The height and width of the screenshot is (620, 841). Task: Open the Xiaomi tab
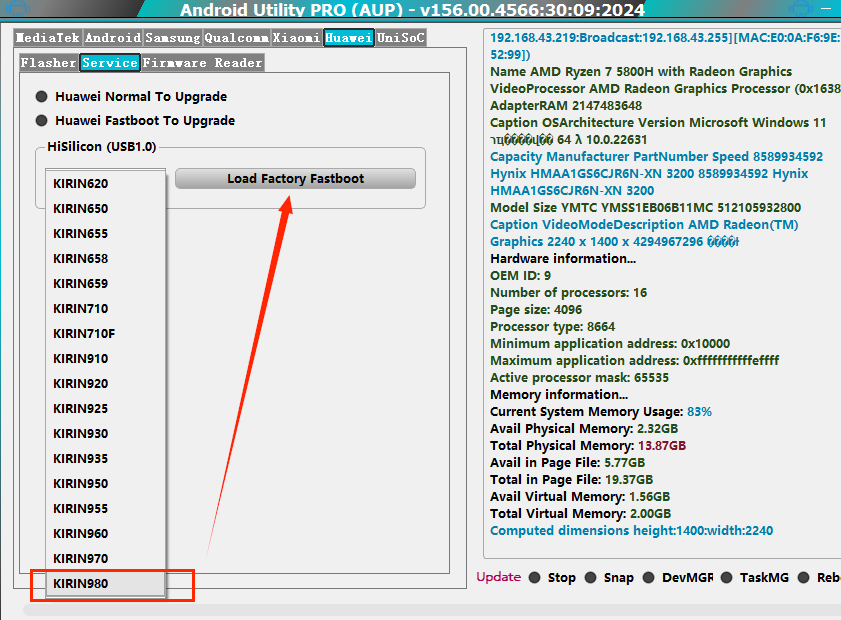click(296, 38)
